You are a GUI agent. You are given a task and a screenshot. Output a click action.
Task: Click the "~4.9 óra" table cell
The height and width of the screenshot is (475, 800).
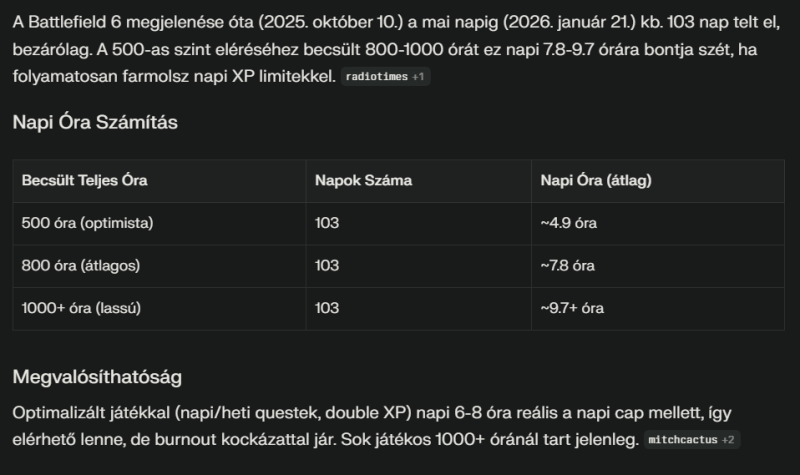pyautogui.click(x=568, y=223)
